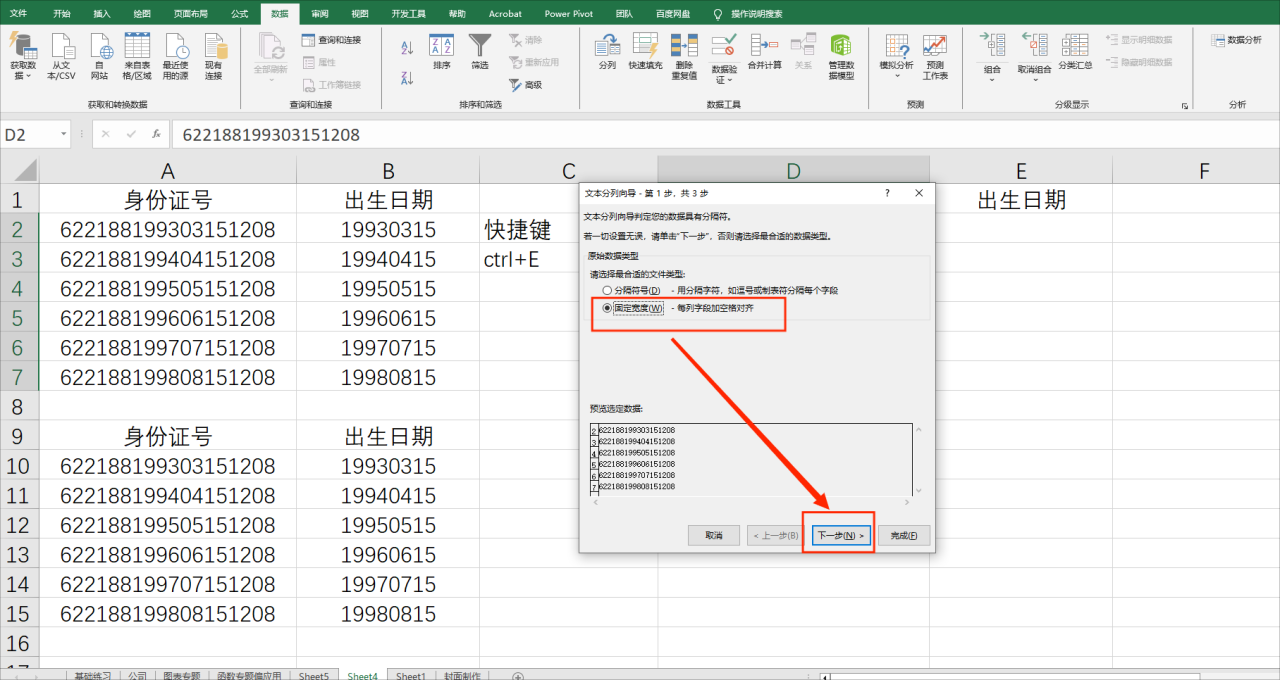Open the 百度网盘 ribbon tab

[x=672, y=14]
